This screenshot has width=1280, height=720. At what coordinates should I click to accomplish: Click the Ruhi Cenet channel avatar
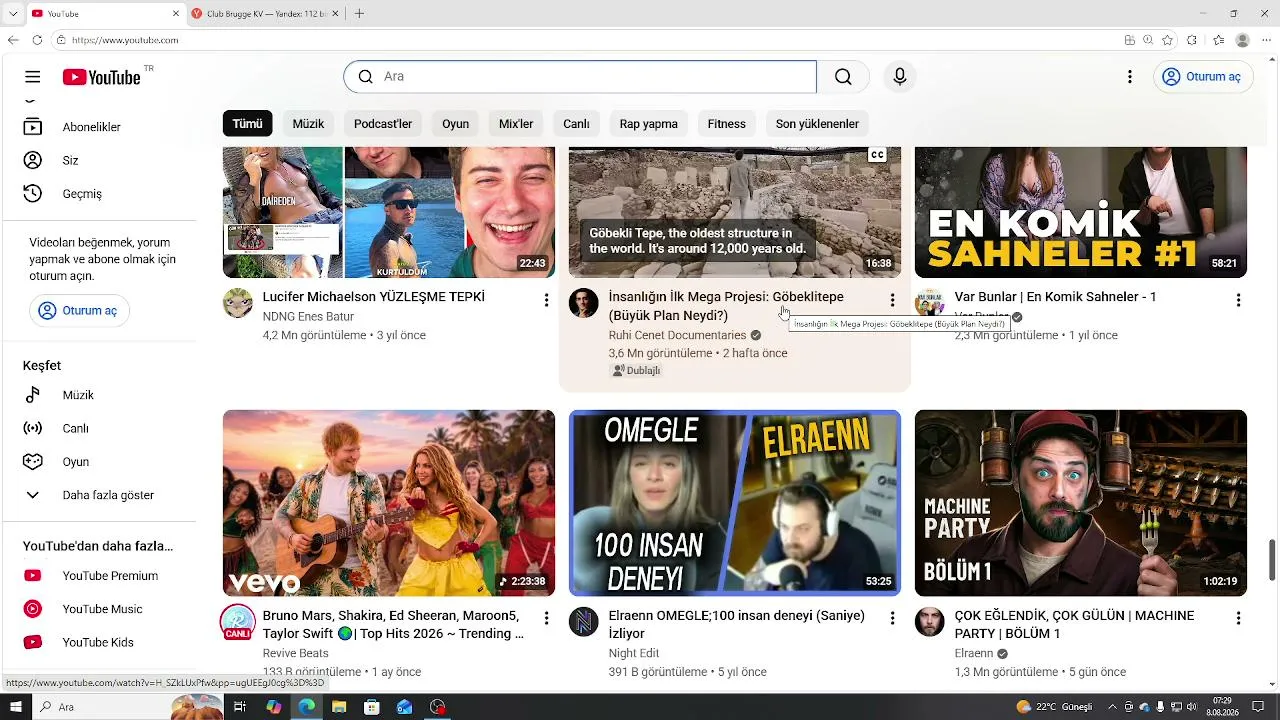(x=584, y=303)
